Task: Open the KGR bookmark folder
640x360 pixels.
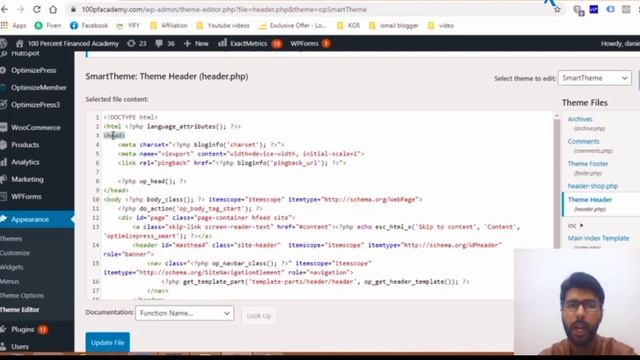Action: 348,25
